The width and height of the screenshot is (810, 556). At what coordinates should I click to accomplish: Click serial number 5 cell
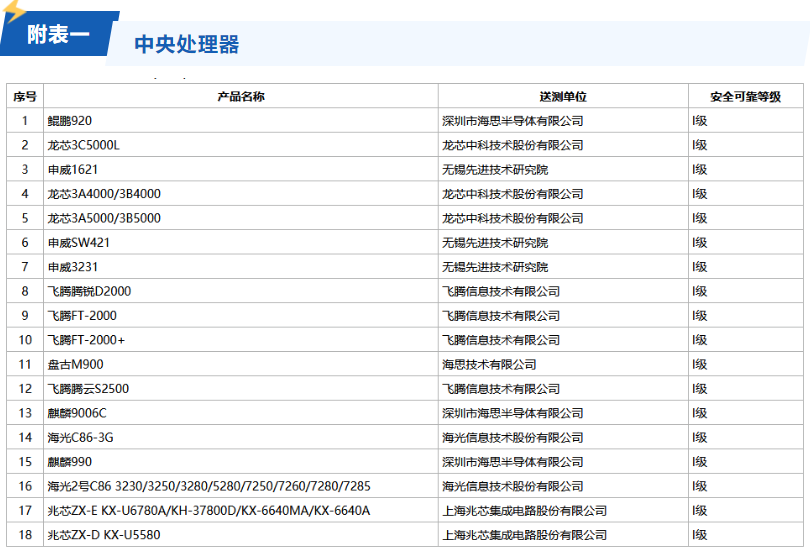click(25, 218)
